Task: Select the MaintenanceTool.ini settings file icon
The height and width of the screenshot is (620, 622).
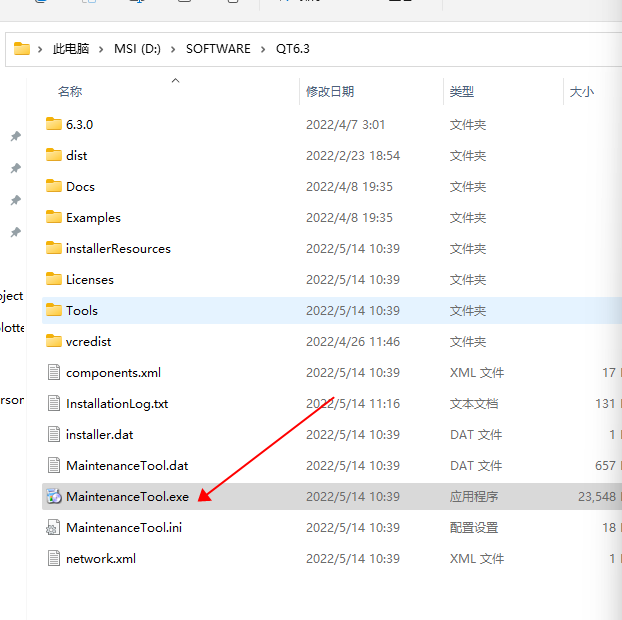Action: [x=54, y=528]
